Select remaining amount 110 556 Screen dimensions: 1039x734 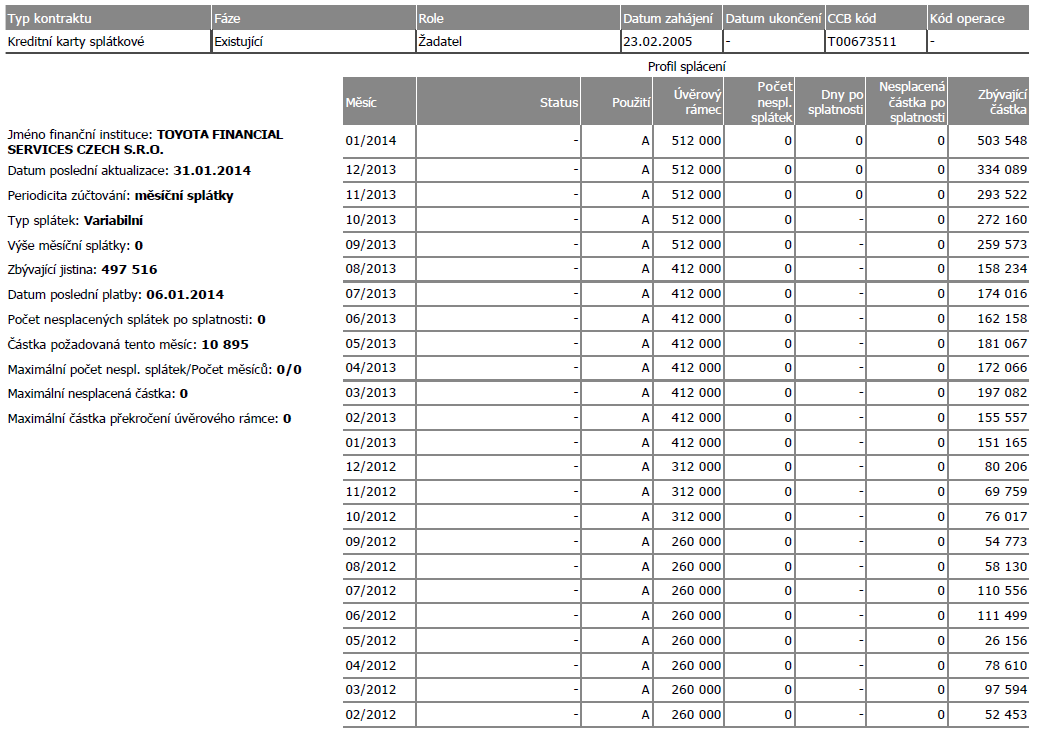(989, 590)
